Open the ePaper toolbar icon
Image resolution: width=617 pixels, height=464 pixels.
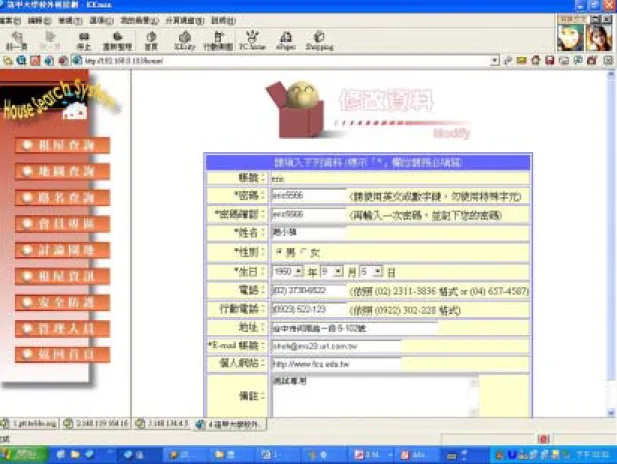pyautogui.click(x=286, y=41)
